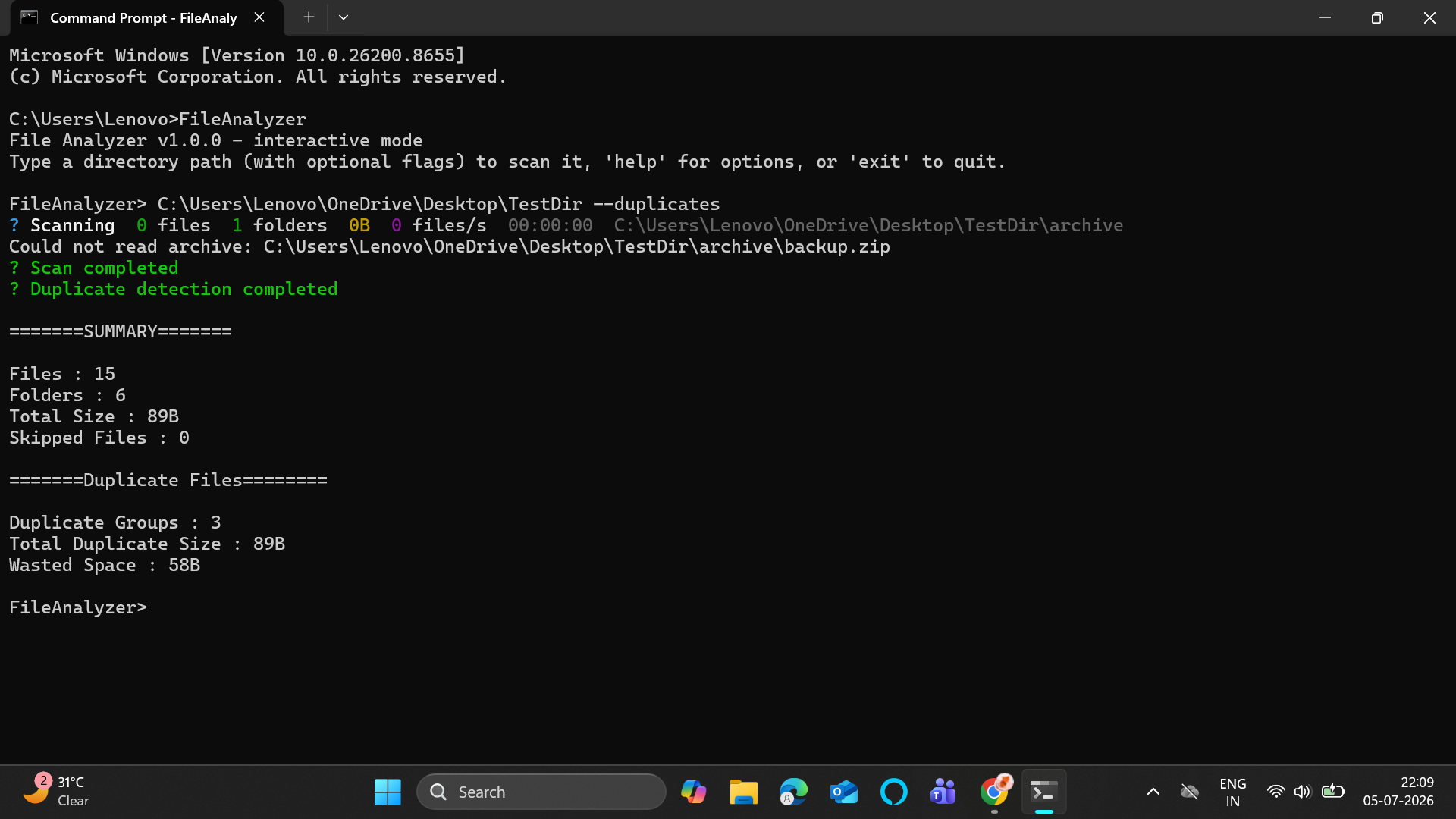
Task: Click 'Duplicate Groups : 3' line
Action: tap(115, 522)
